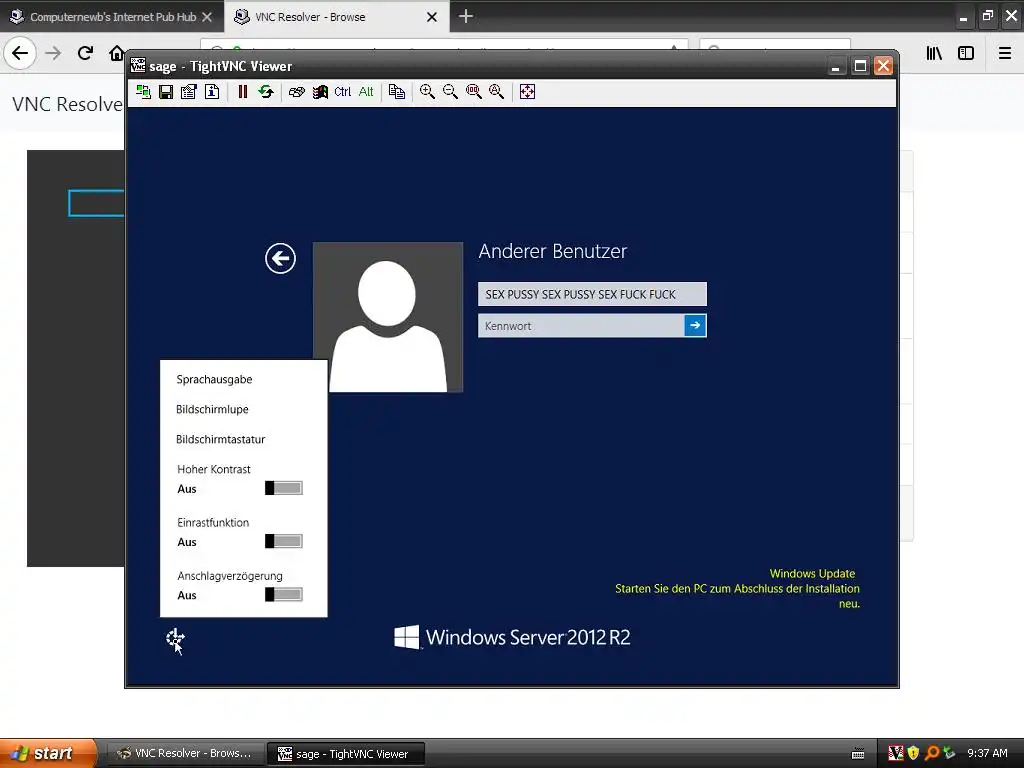Toggle the Alt key in the viewer toolbar

[366, 92]
